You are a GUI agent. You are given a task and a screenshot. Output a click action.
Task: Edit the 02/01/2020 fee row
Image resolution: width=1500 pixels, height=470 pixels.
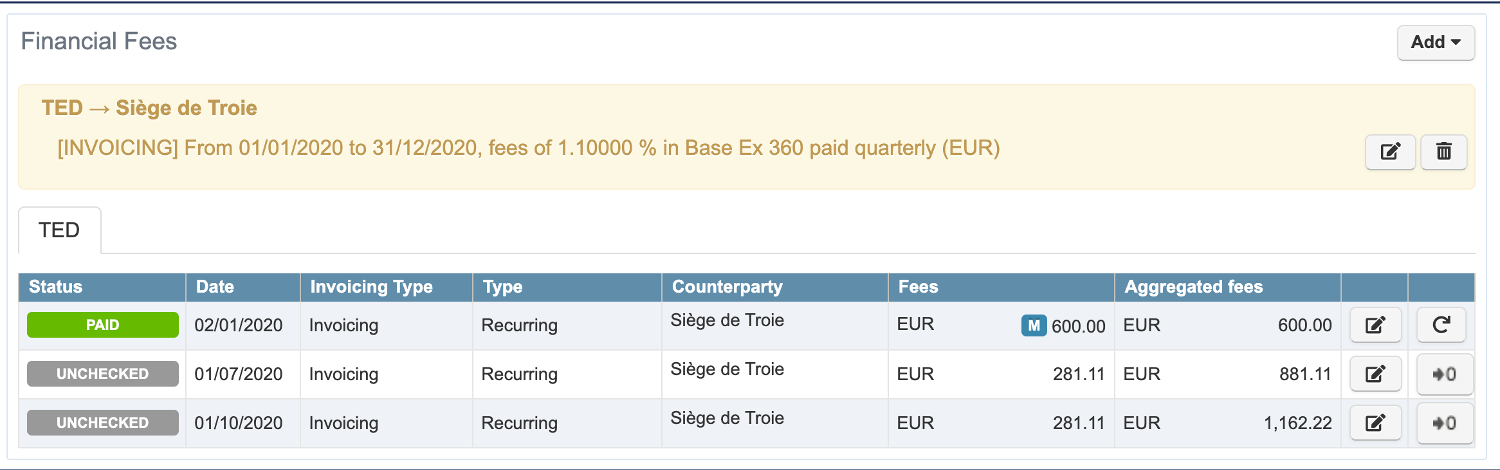(x=1375, y=325)
